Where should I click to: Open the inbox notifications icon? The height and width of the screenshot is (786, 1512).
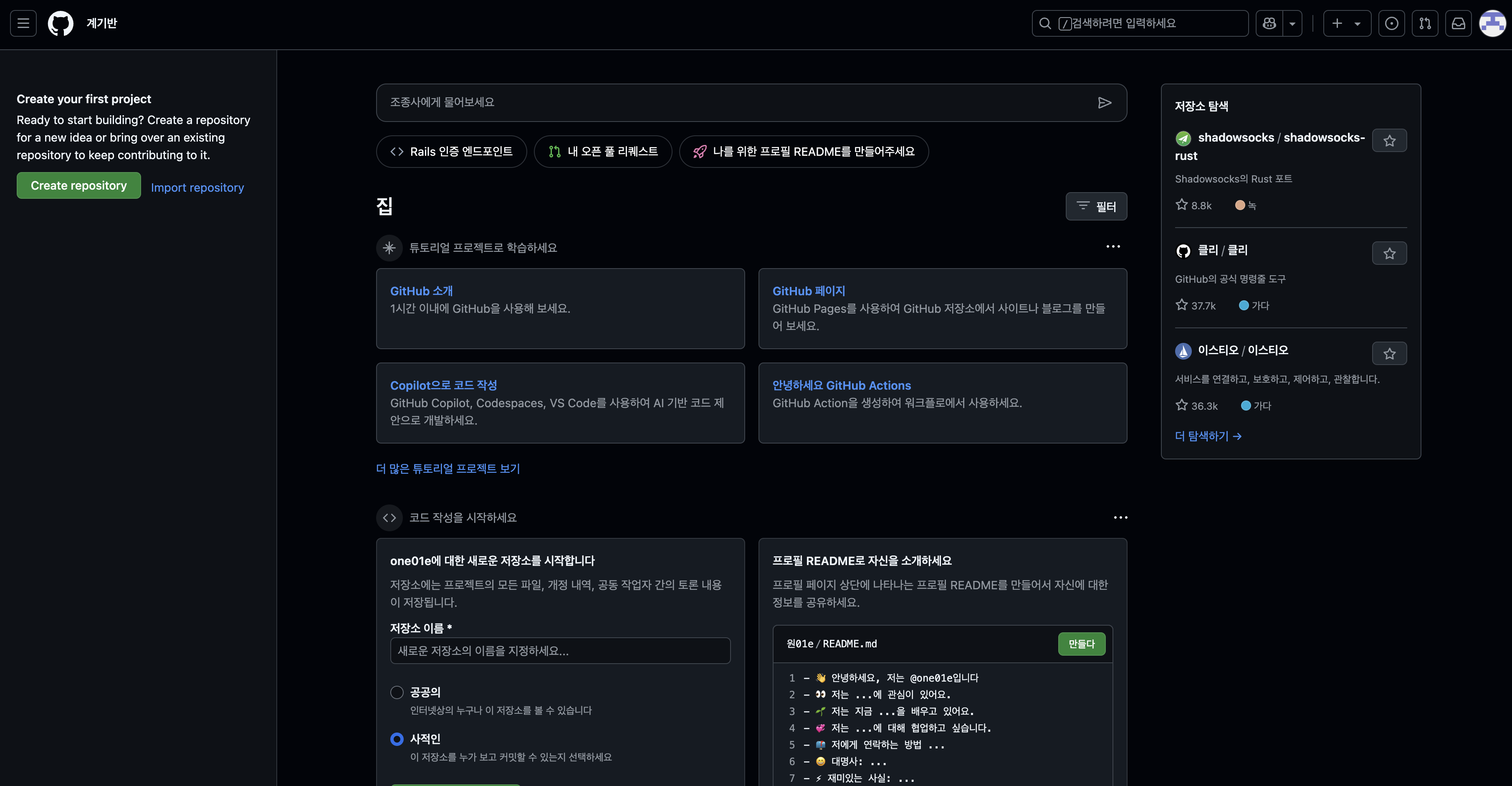[x=1459, y=23]
